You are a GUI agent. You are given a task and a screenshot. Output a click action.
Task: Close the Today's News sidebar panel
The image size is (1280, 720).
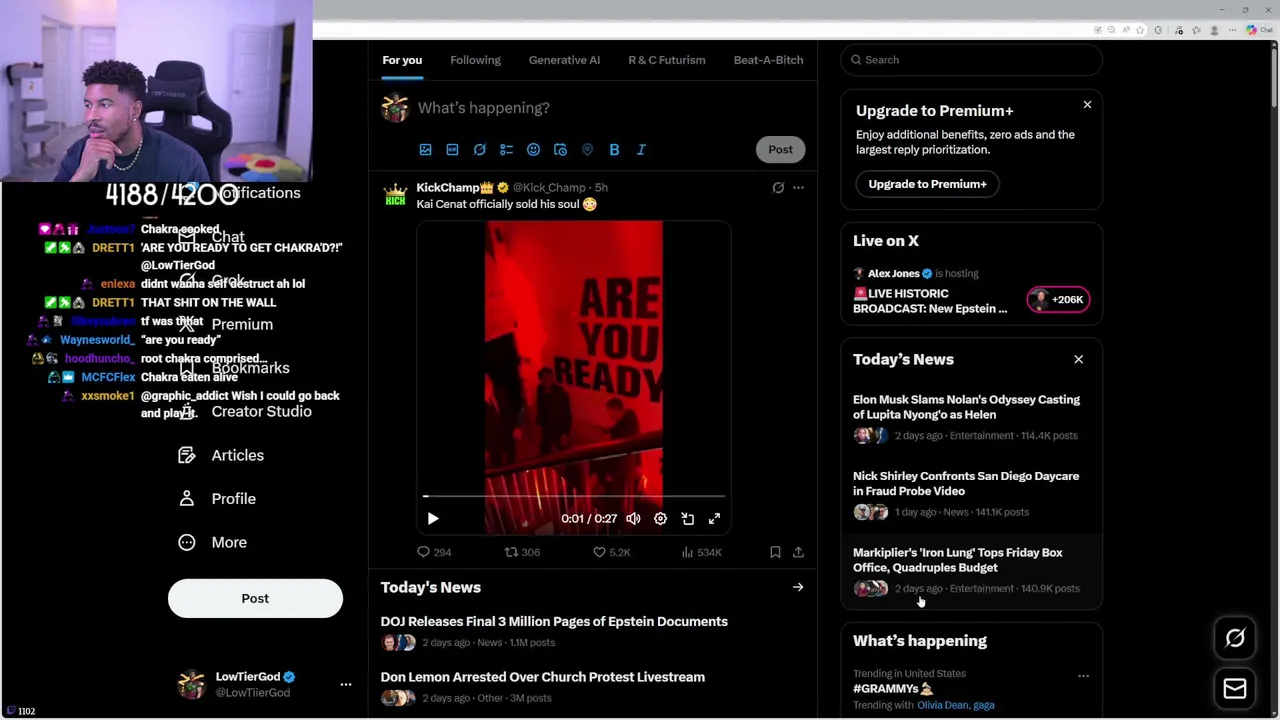tap(1078, 359)
